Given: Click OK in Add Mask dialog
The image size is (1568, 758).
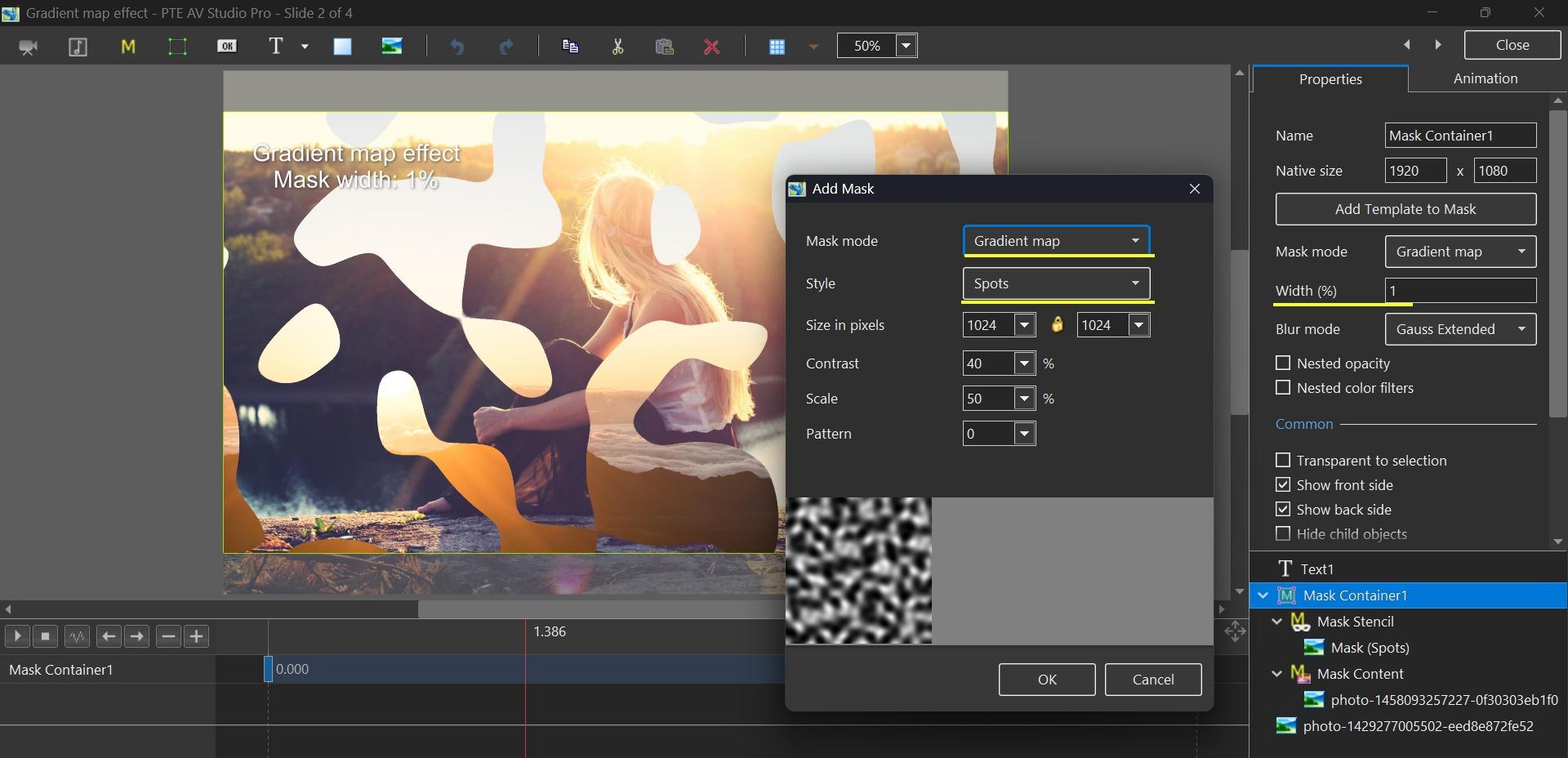Looking at the screenshot, I should (1046, 680).
